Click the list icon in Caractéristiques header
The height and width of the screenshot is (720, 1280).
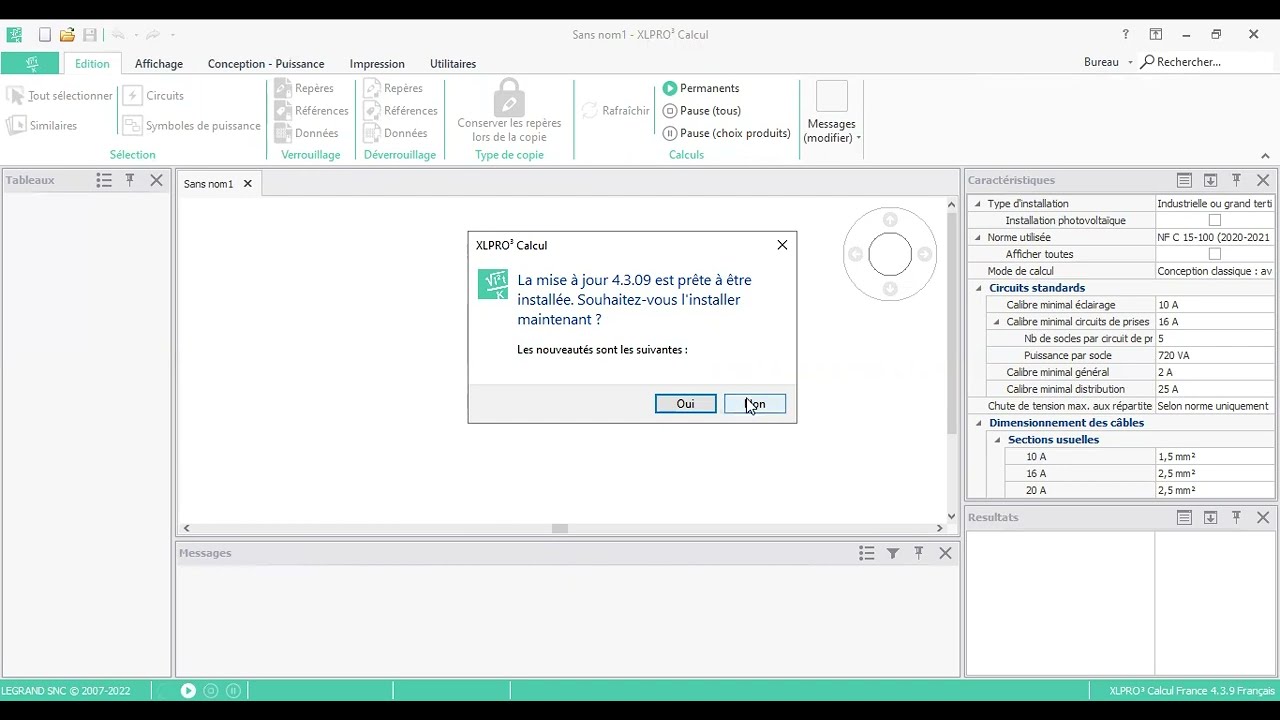[1184, 180]
